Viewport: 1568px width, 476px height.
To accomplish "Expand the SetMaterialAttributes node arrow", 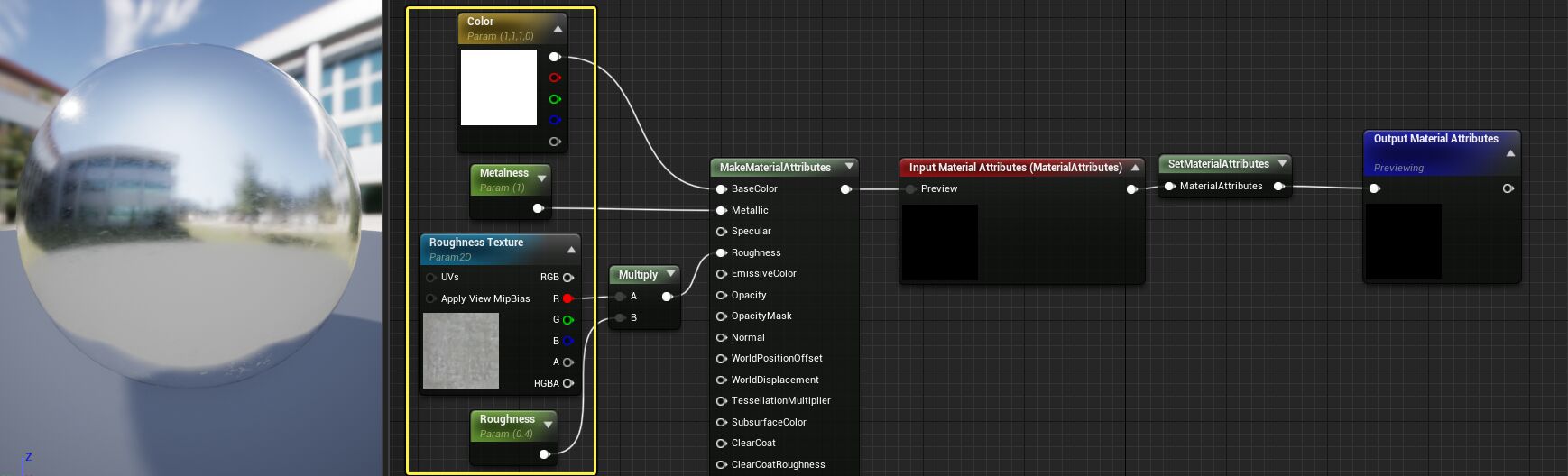I will 1282,164.
